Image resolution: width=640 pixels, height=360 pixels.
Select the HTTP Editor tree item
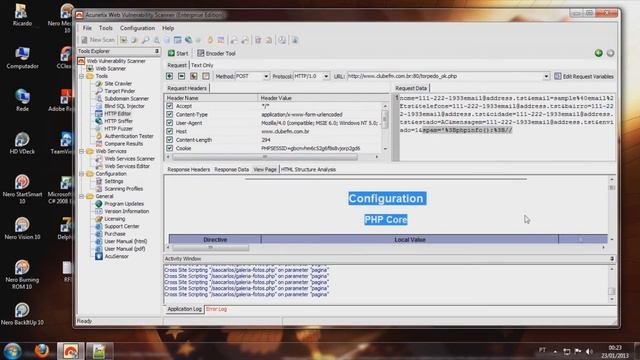click(117, 113)
